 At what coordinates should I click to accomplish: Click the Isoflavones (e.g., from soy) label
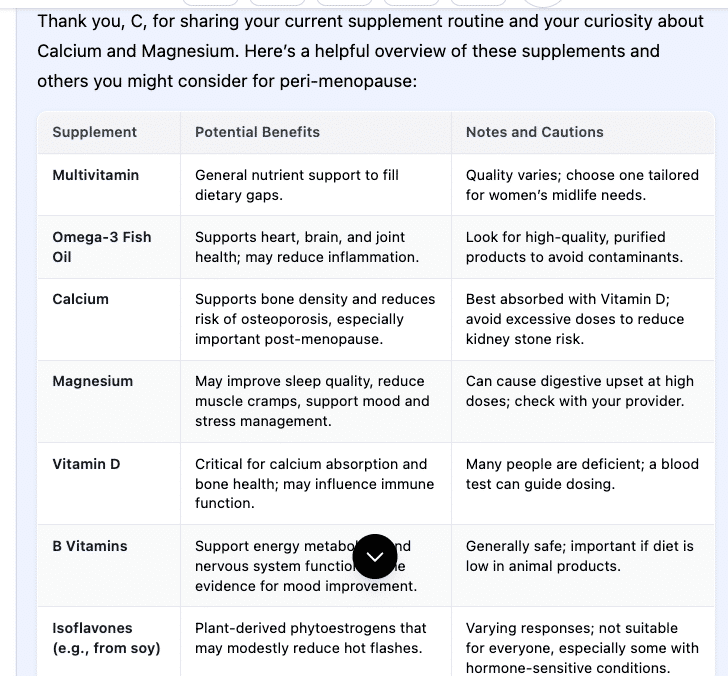click(x=106, y=638)
